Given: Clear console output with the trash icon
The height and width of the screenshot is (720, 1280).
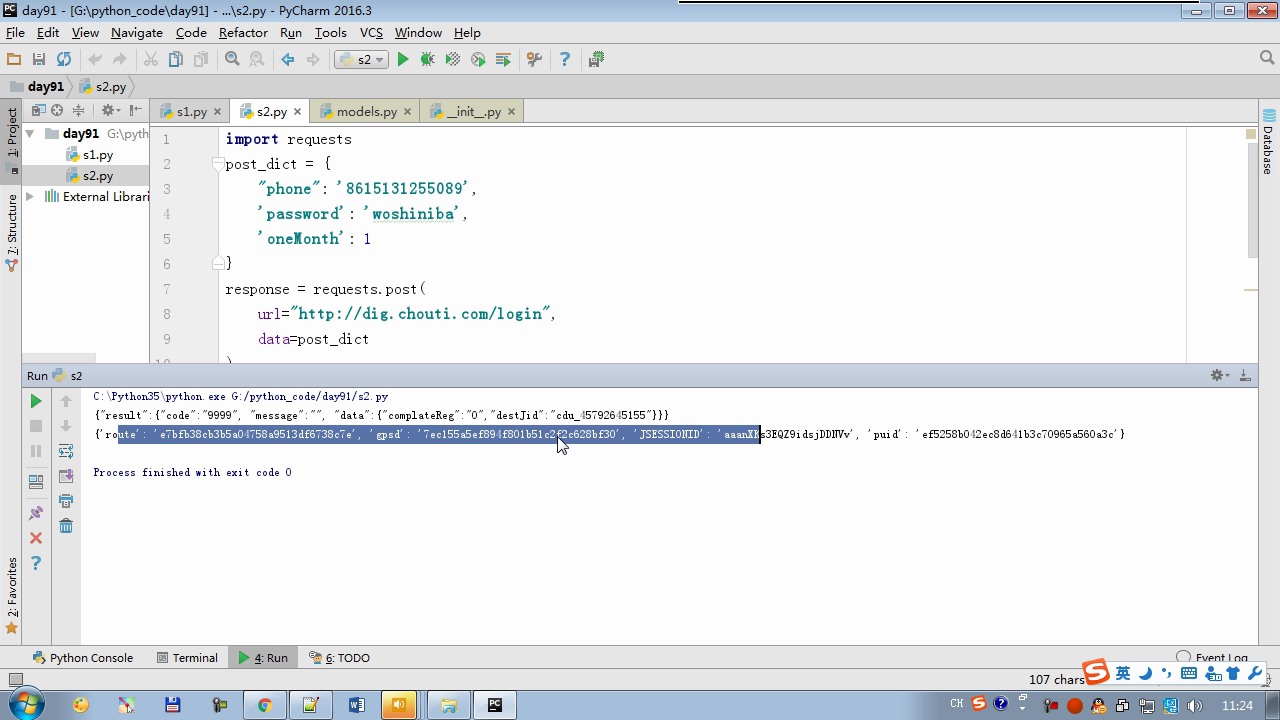Looking at the screenshot, I should coord(66,526).
